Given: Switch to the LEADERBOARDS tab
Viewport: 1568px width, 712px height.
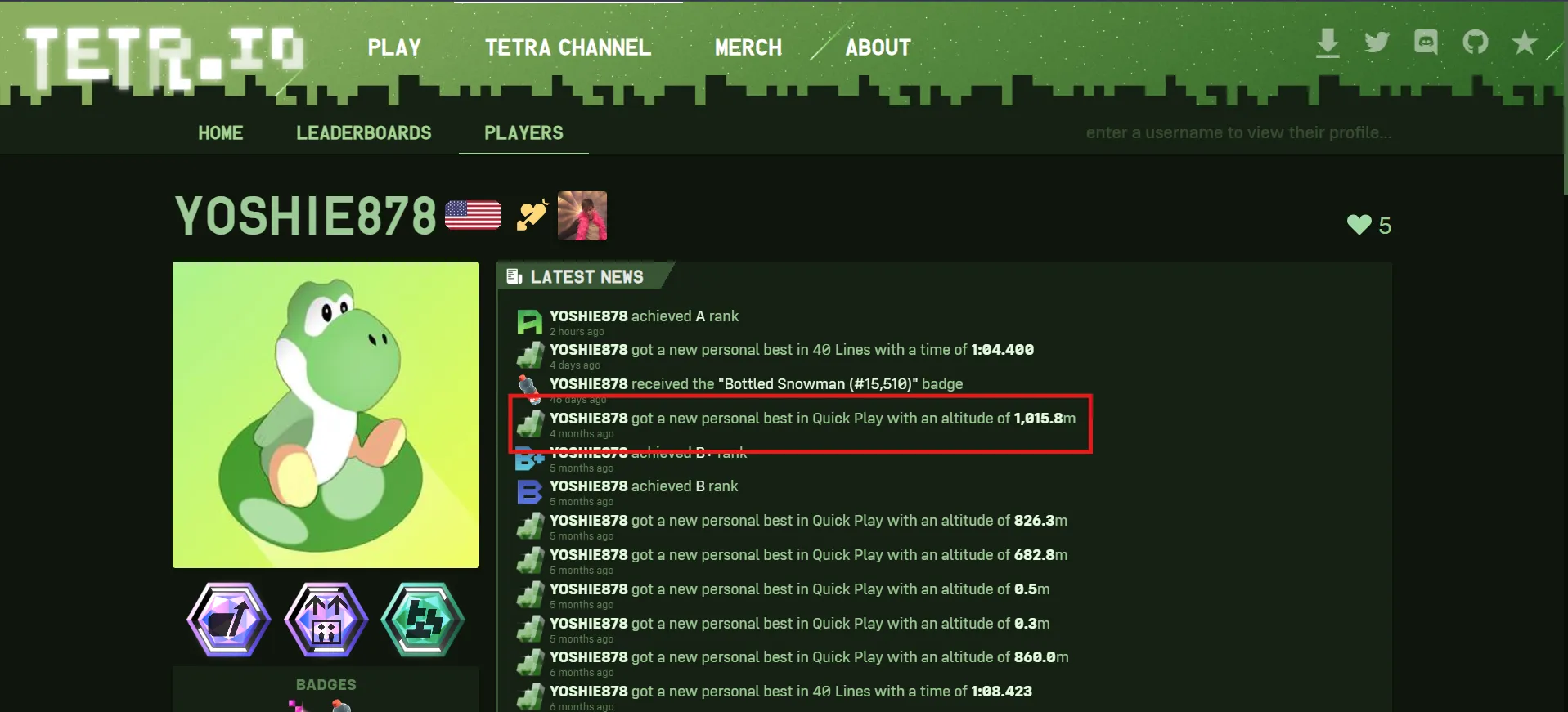Looking at the screenshot, I should [364, 132].
